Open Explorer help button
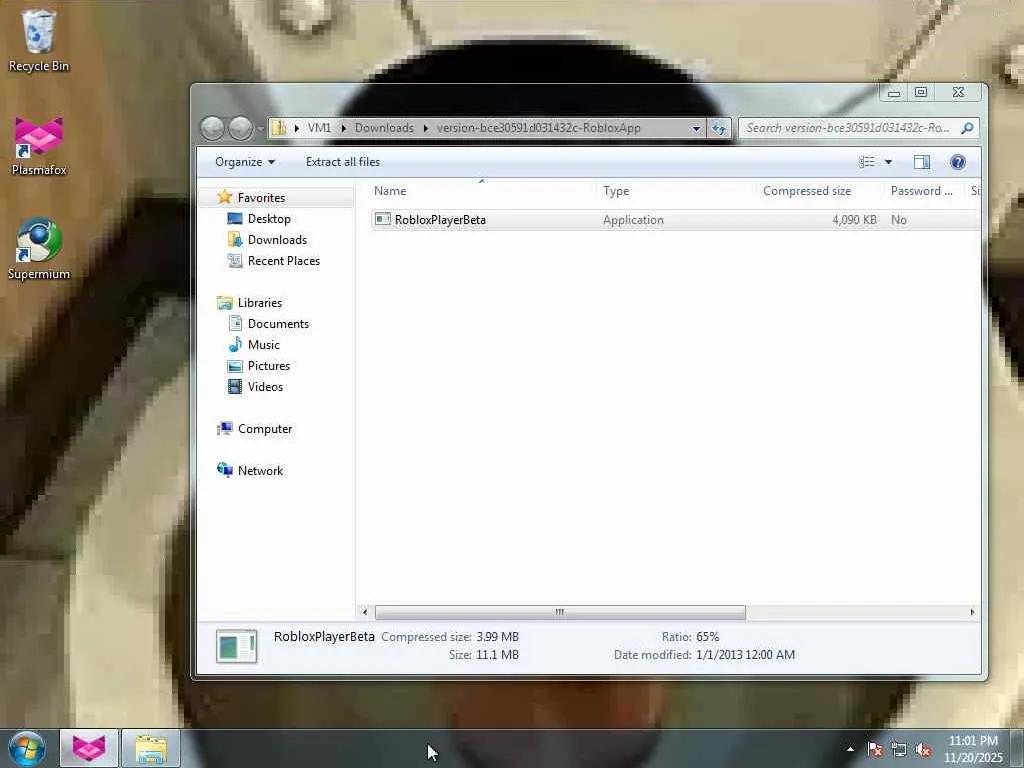The height and width of the screenshot is (768, 1024). pos(957,162)
